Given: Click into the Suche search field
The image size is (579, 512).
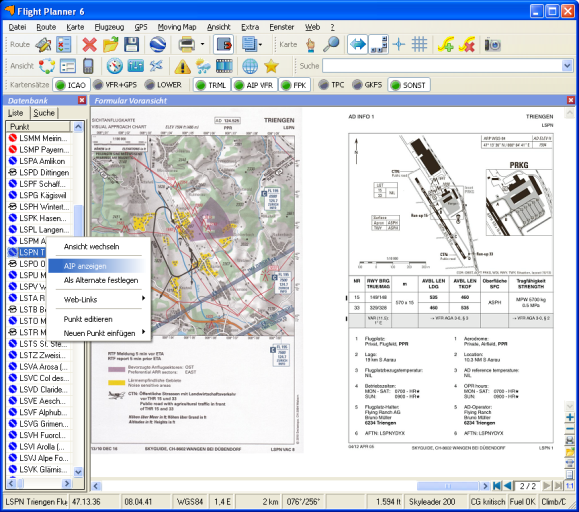Looking at the screenshot, I should pyautogui.click(x=442, y=66).
